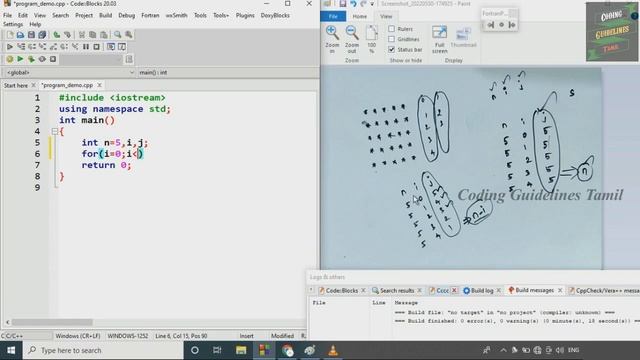Screen dimensions: 640x360
Task: Click Undo arrow in Paint title bar
Action: click(353, 4)
